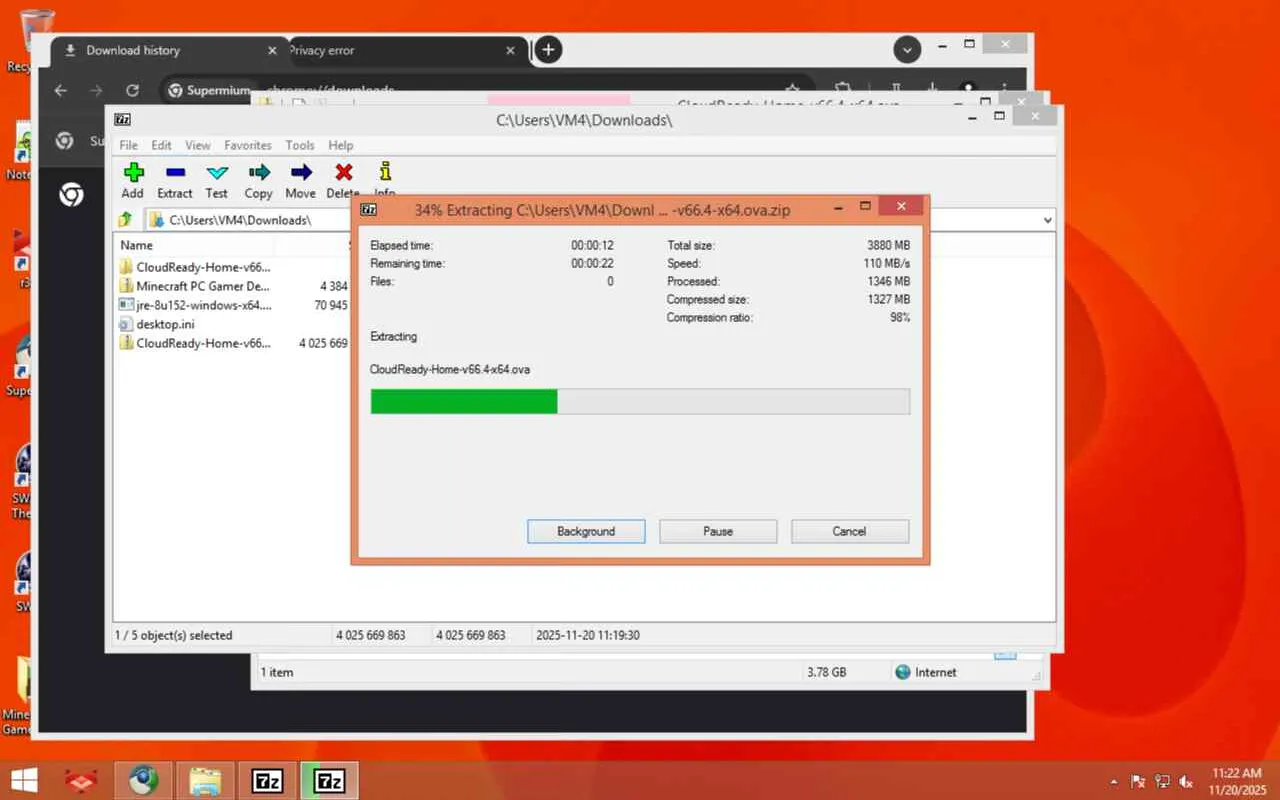
Task: Open the Supermium browser taskbar icon
Action: pyautogui.click(x=143, y=780)
